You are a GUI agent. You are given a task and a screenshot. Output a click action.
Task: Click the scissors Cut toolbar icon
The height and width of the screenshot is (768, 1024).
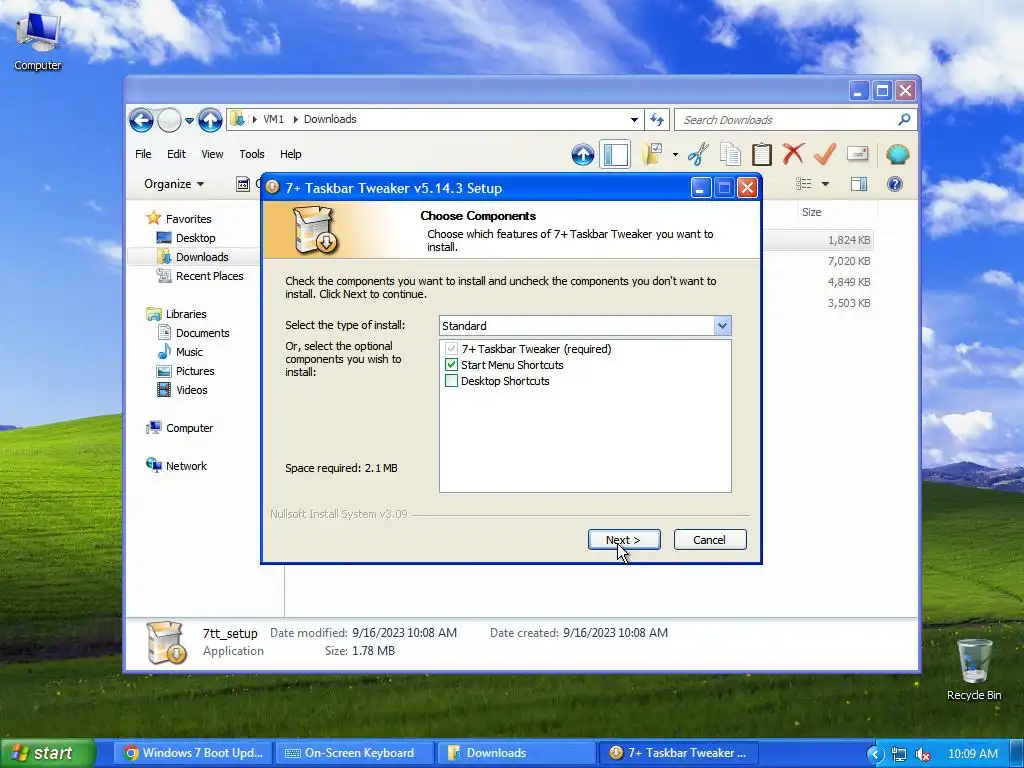(698, 154)
